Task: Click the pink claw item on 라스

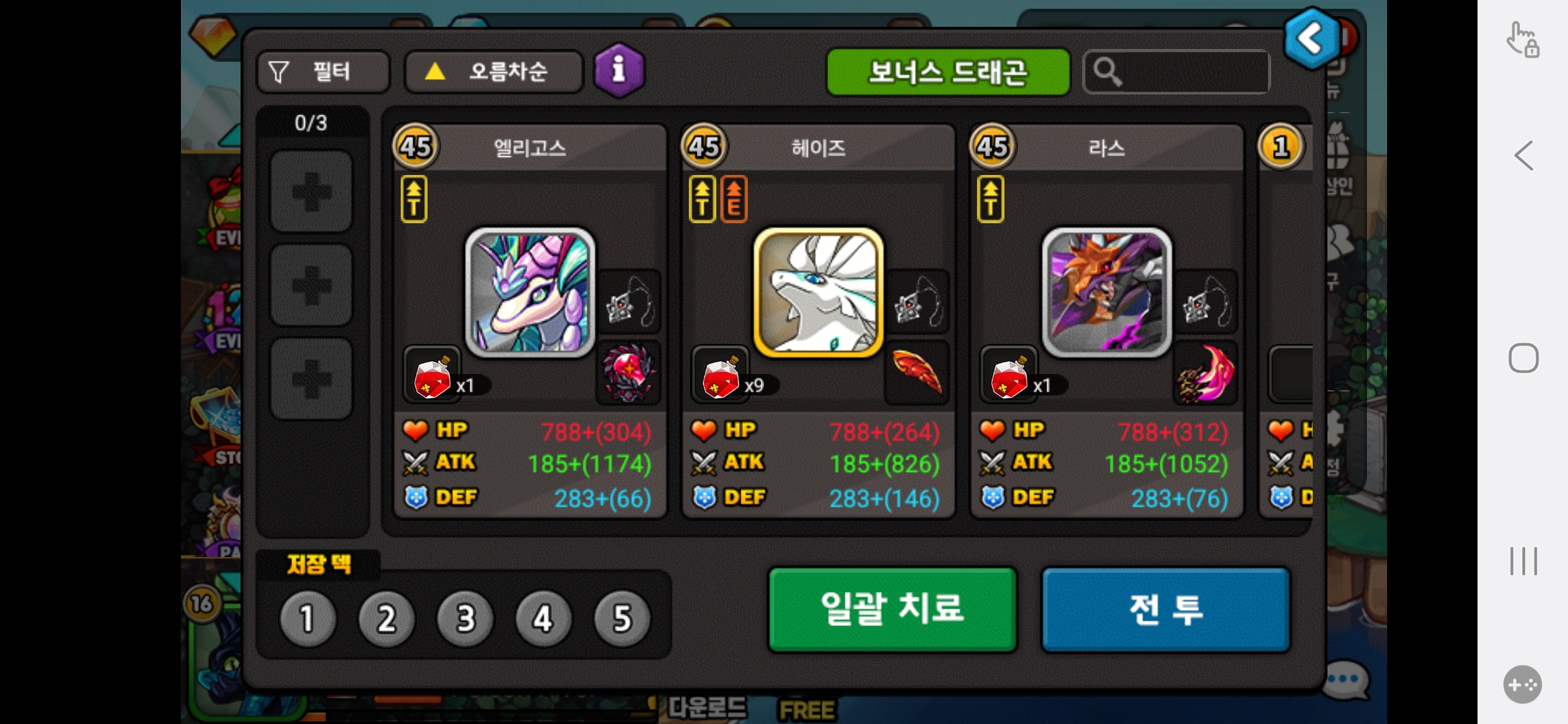Action: click(x=1205, y=372)
